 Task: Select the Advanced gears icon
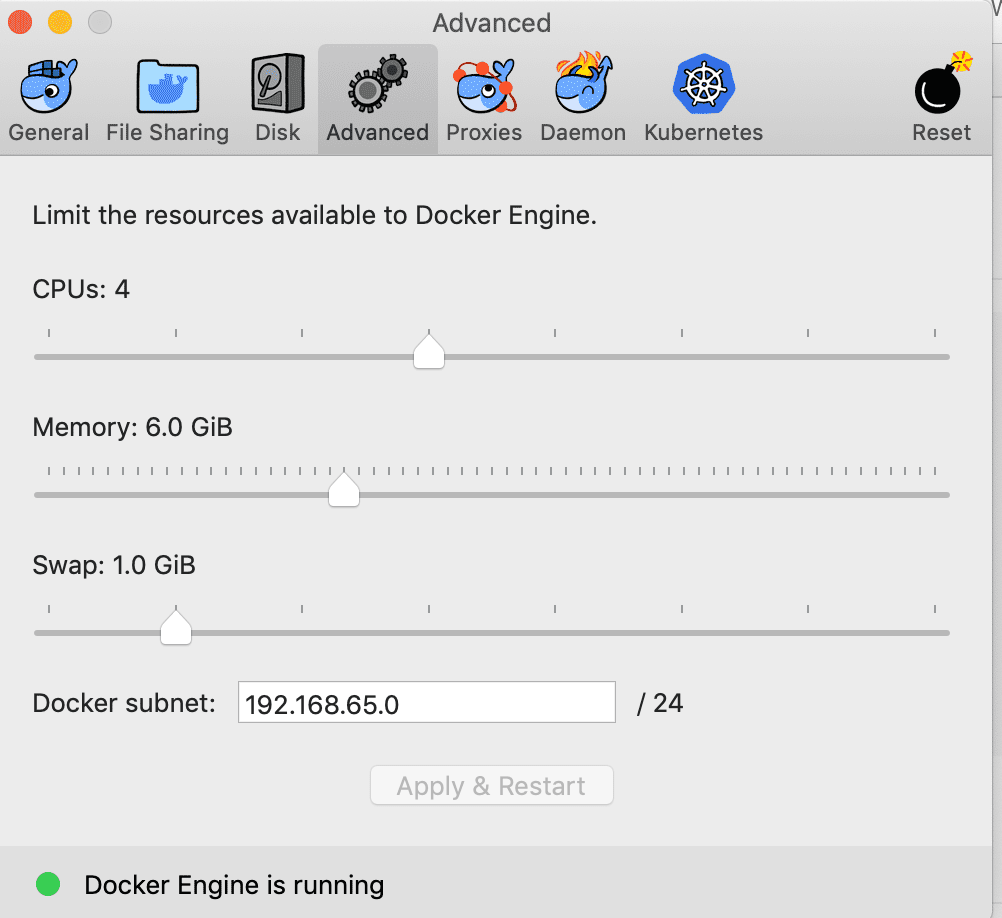[378, 84]
